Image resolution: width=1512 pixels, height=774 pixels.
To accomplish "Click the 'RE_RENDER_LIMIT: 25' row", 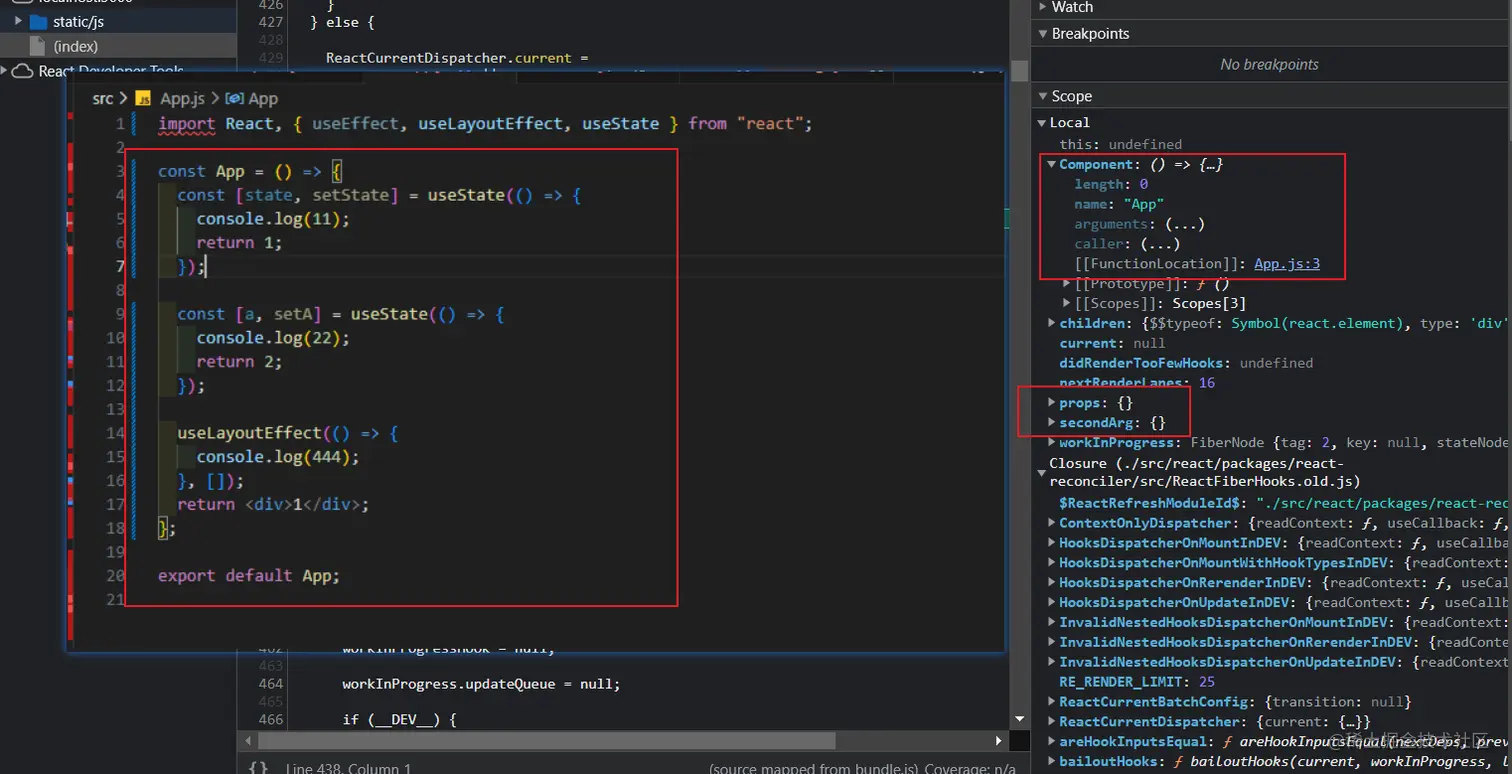I will point(1136,682).
